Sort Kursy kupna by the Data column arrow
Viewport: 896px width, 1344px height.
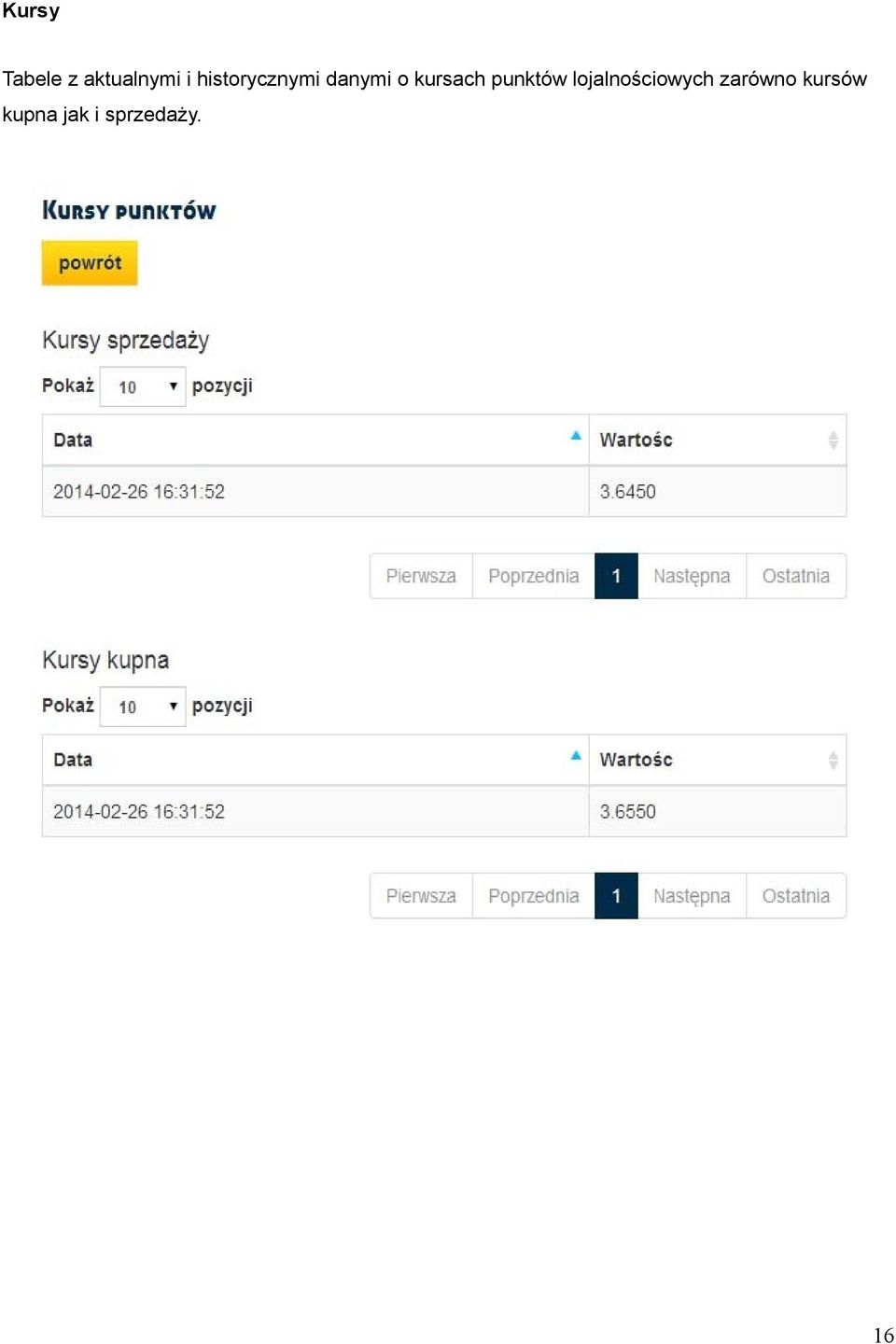tap(576, 756)
